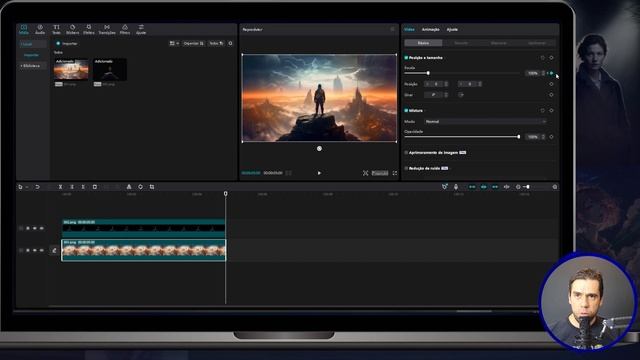640x360 pixels.
Task: Open the Stickers panel icon
Action: [x=72, y=29]
